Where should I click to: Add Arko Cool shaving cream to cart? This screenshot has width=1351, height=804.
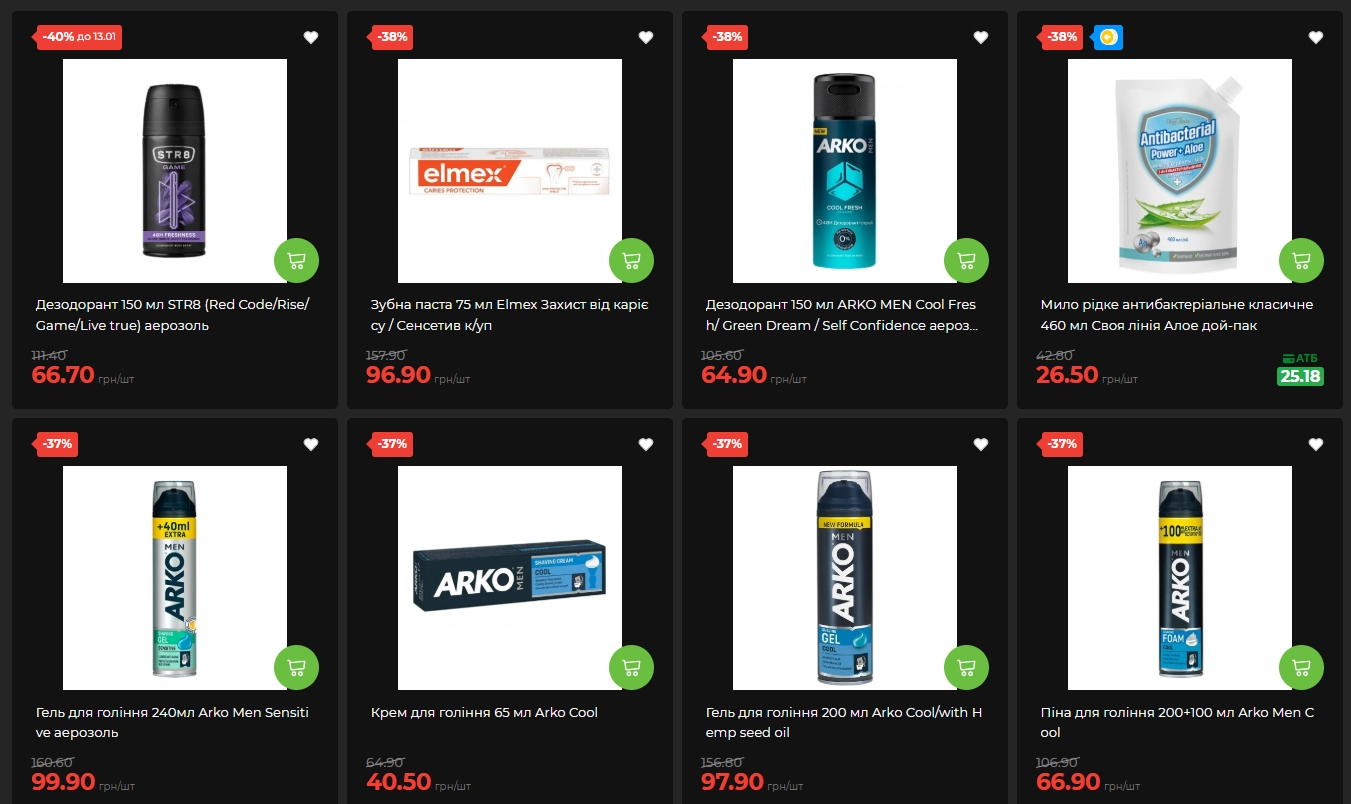(631, 668)
